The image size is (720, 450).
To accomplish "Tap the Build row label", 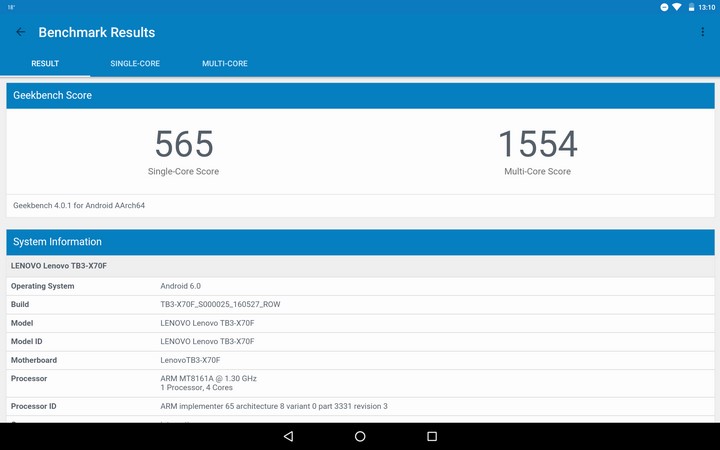I will (x=20, y=304).
